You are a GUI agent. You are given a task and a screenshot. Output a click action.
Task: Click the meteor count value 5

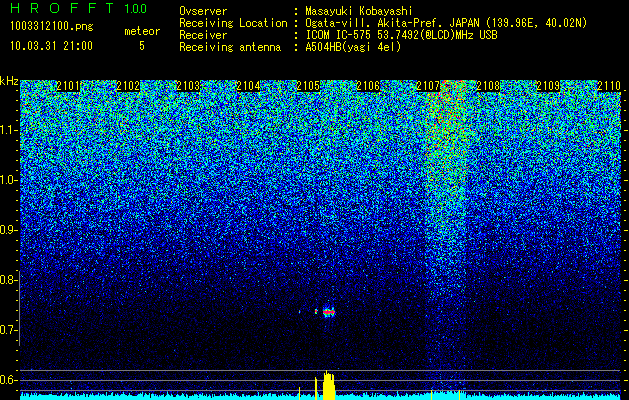142,46
